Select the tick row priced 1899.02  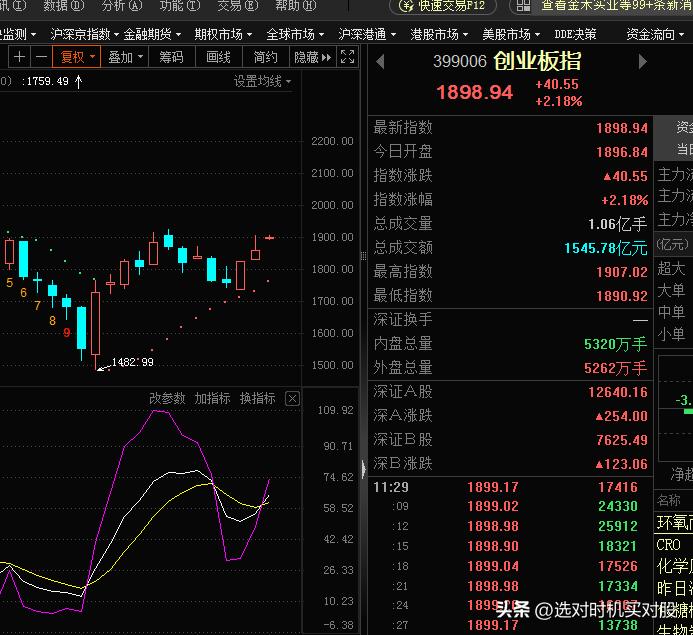pos(510,506)
